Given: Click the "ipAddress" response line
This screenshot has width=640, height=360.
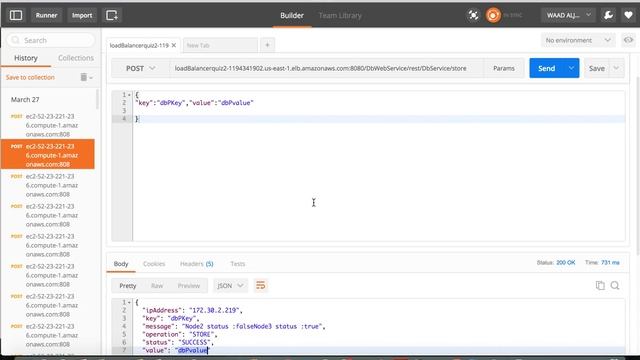Looking at the screenshot, I should [193, 310].
